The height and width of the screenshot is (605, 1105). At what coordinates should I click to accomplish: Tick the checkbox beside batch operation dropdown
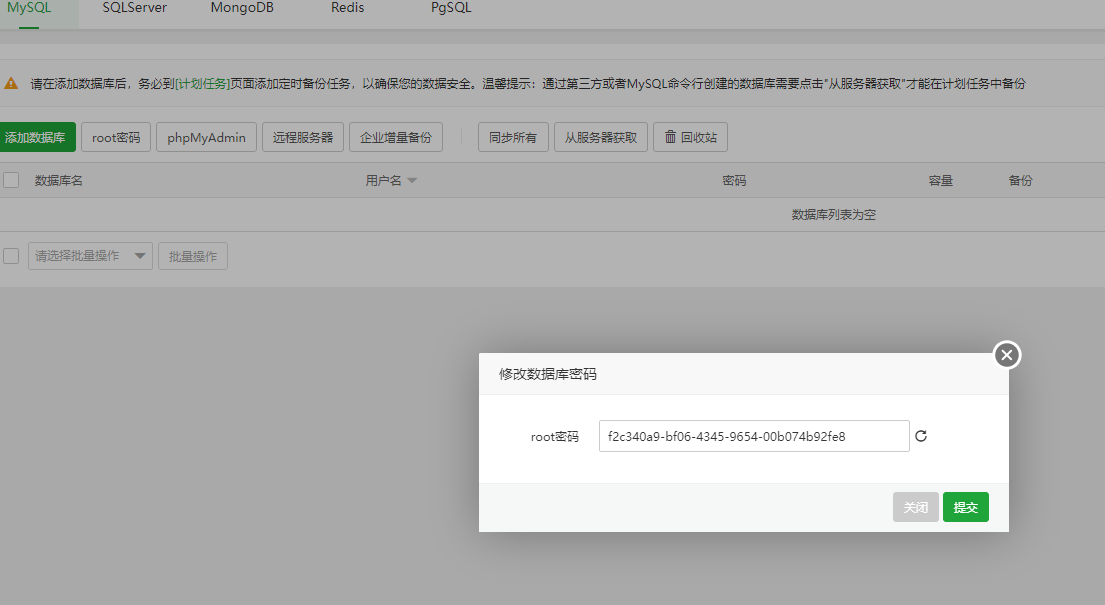tap(11, 255)
